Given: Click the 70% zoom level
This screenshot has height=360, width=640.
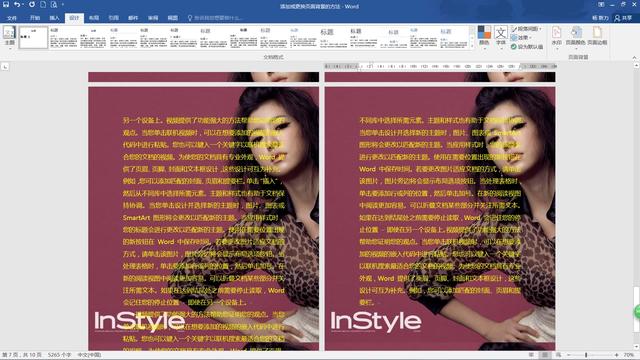Looking at the screenshot, I should (x=629, y=355).
